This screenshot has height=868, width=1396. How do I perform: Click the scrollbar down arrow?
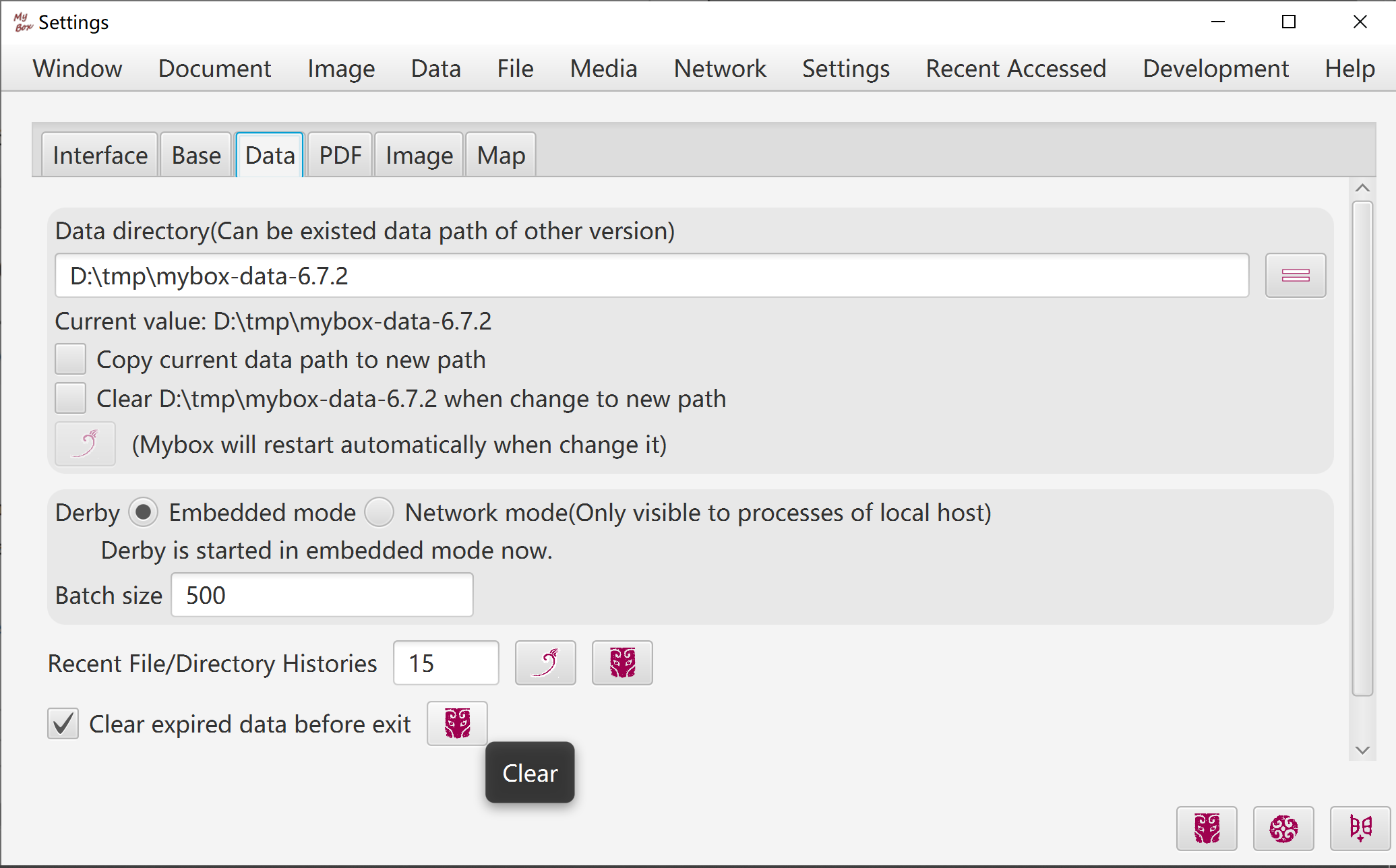pyautogui.click(x=1362, y=750)
